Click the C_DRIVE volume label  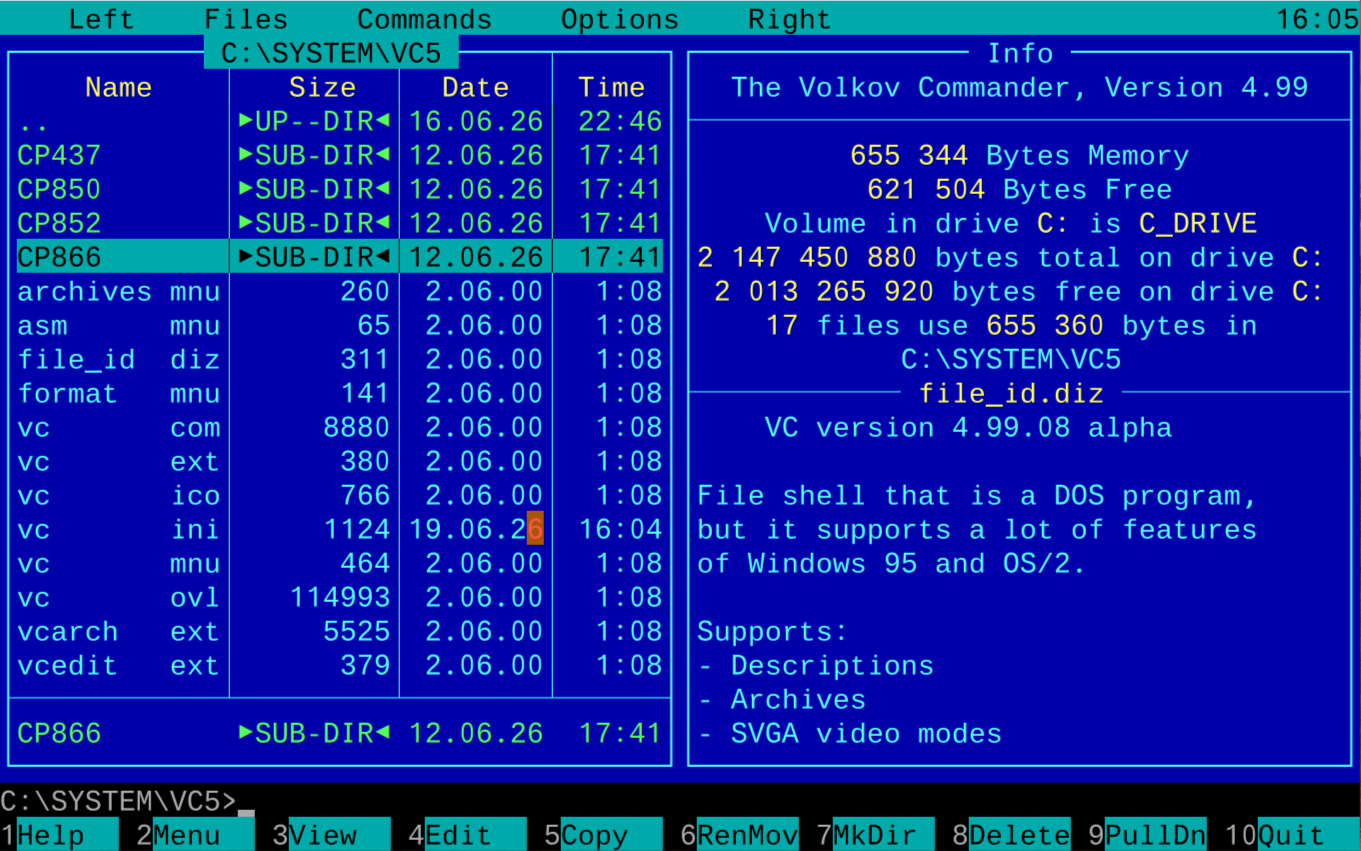pos(1198,224)
